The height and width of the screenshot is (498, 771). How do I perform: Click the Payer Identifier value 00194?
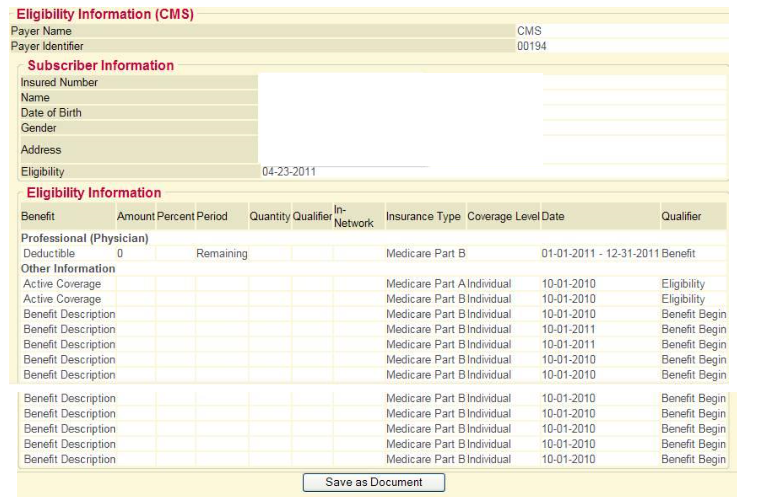(532, 46)
